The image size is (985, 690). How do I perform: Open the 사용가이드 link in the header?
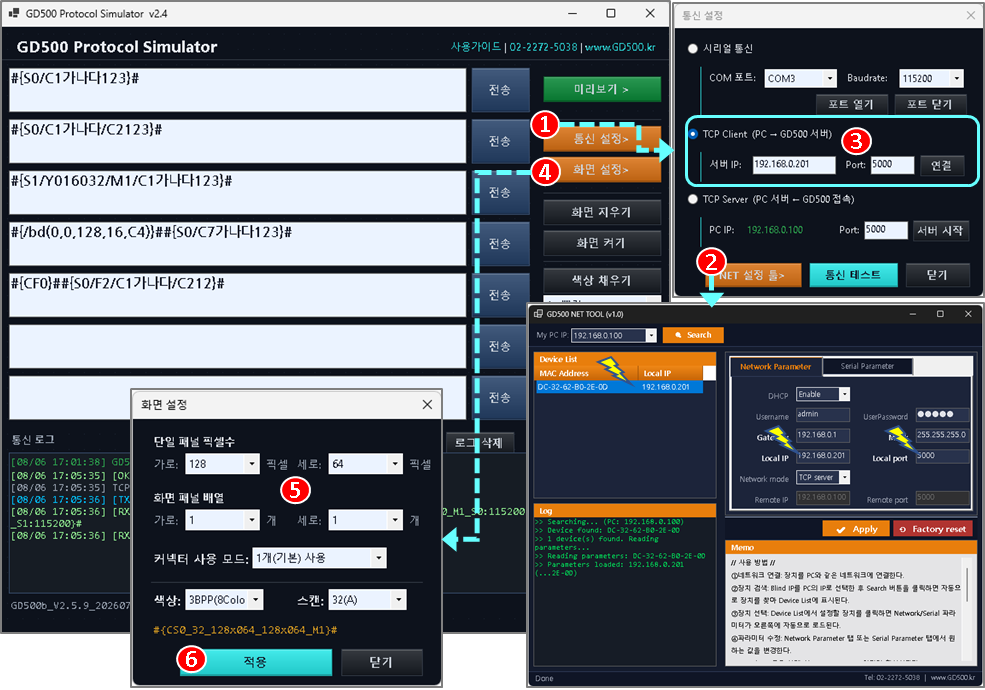[476, 47]
